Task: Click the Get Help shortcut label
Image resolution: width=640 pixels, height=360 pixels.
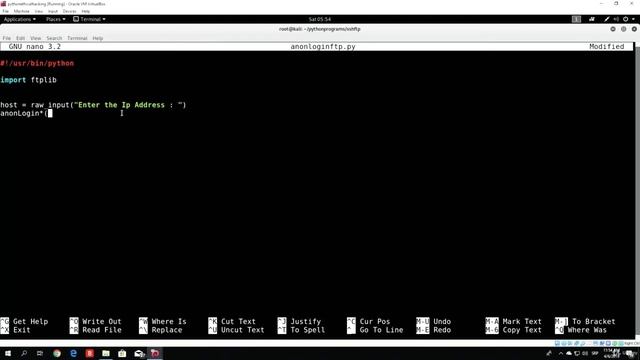Action: pos(31,322)
